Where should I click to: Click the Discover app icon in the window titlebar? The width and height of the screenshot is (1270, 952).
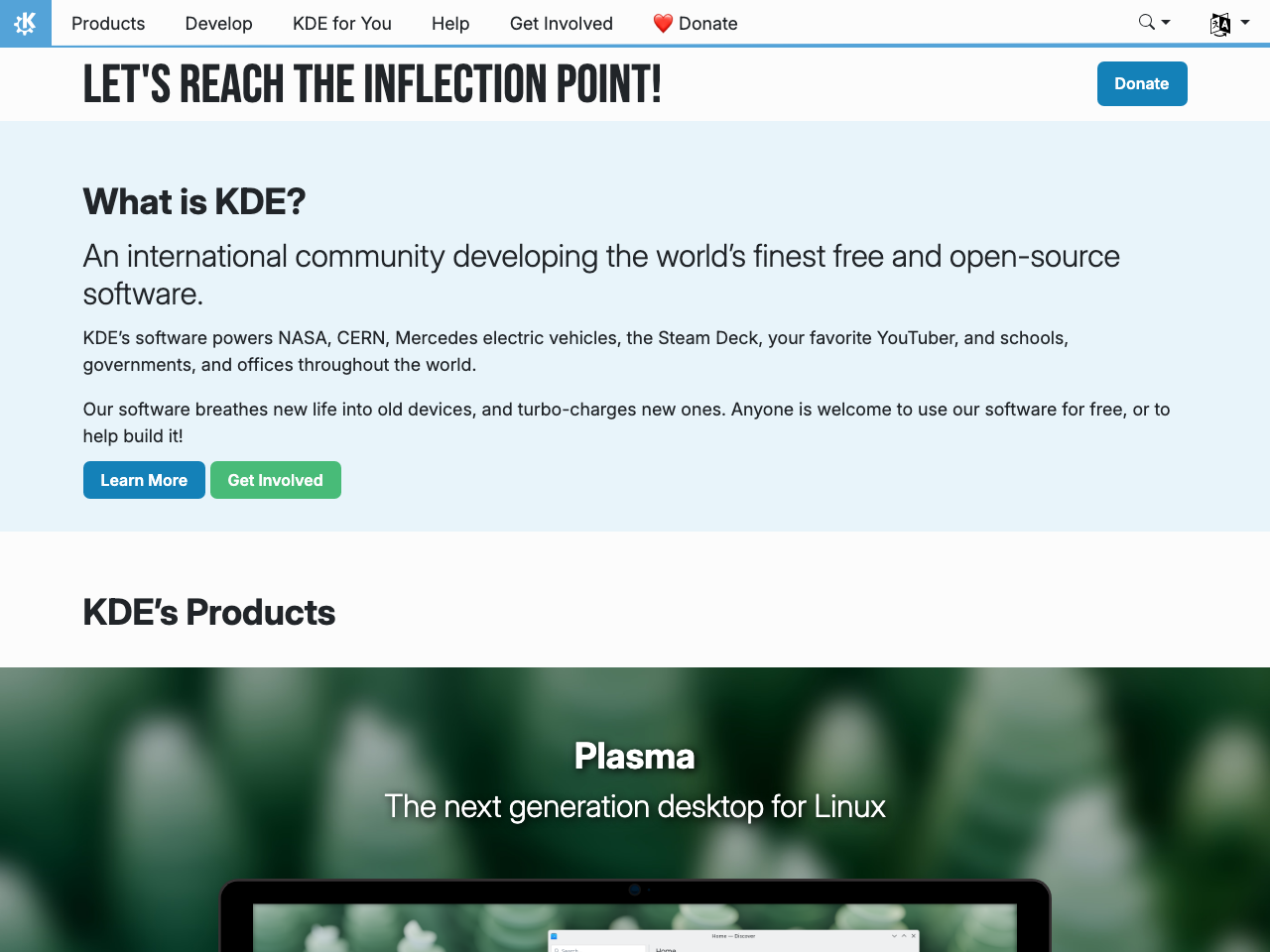[x=553, y=935]
